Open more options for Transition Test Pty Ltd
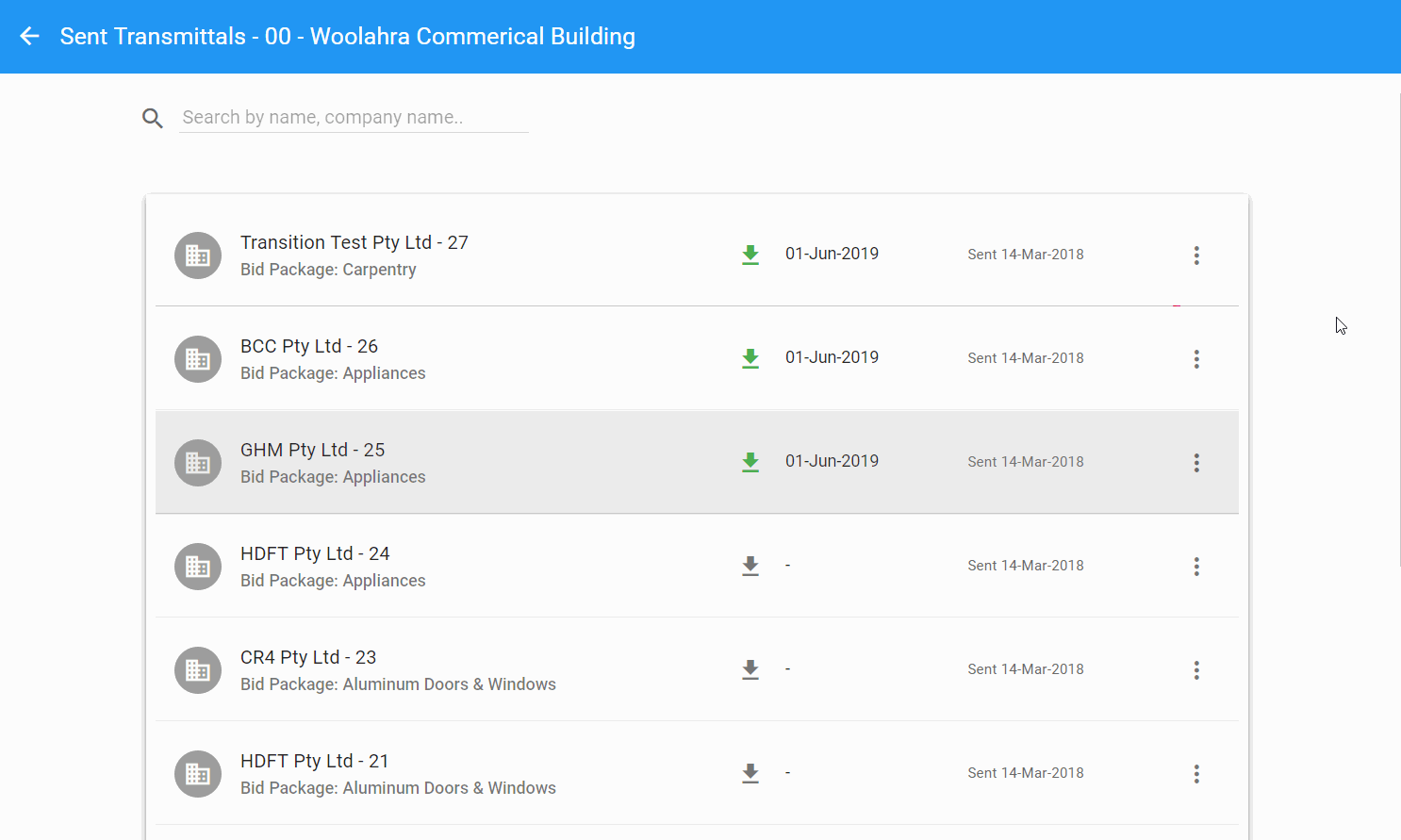 pos(1196,255)
